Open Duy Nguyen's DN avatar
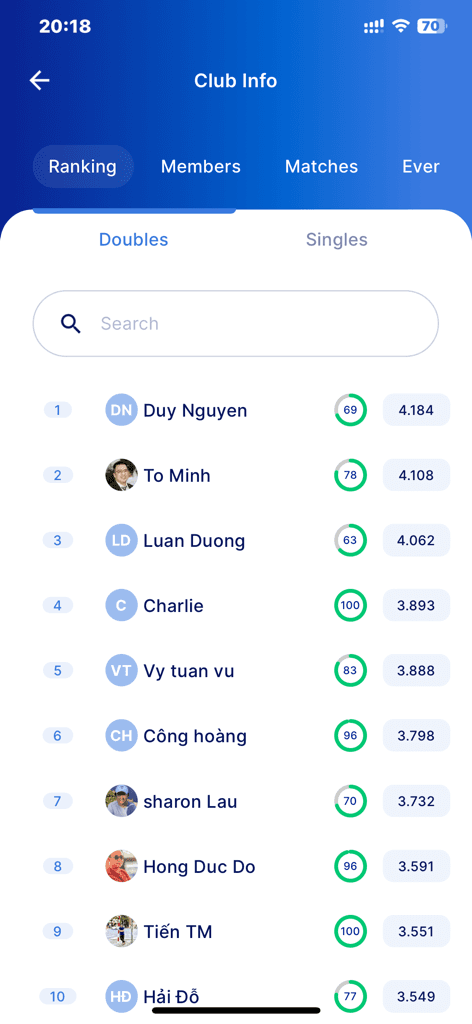 [x=121, y=410]
